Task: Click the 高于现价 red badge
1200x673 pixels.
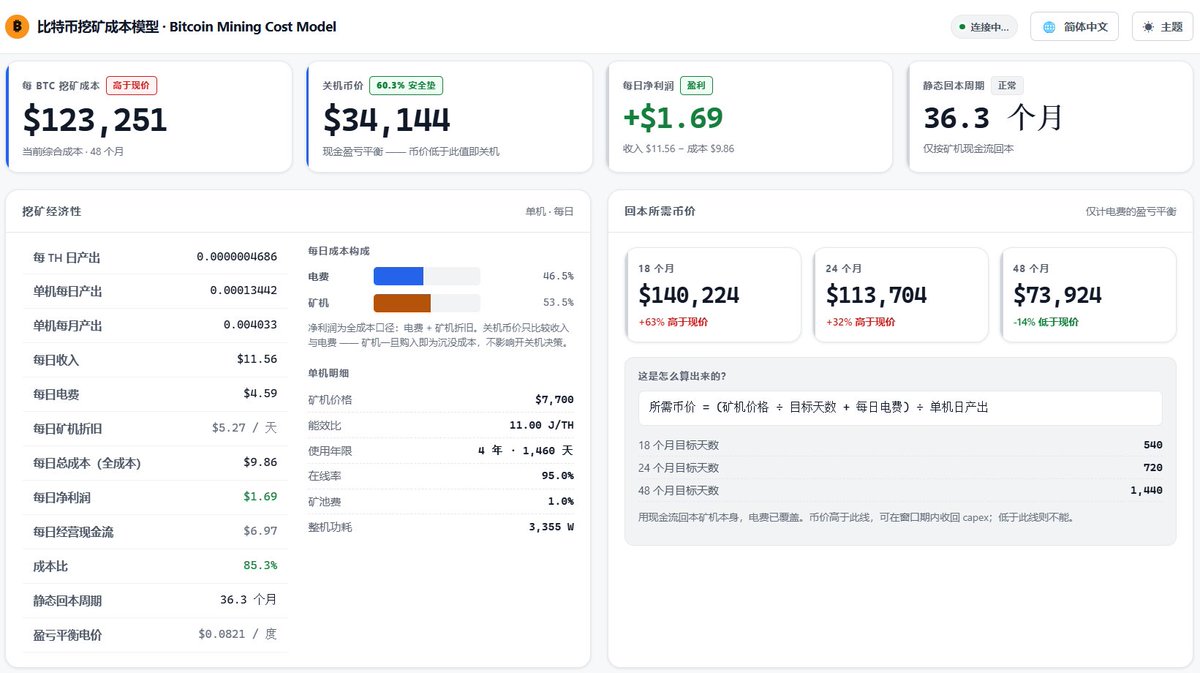Action: (x=132, y=86)
